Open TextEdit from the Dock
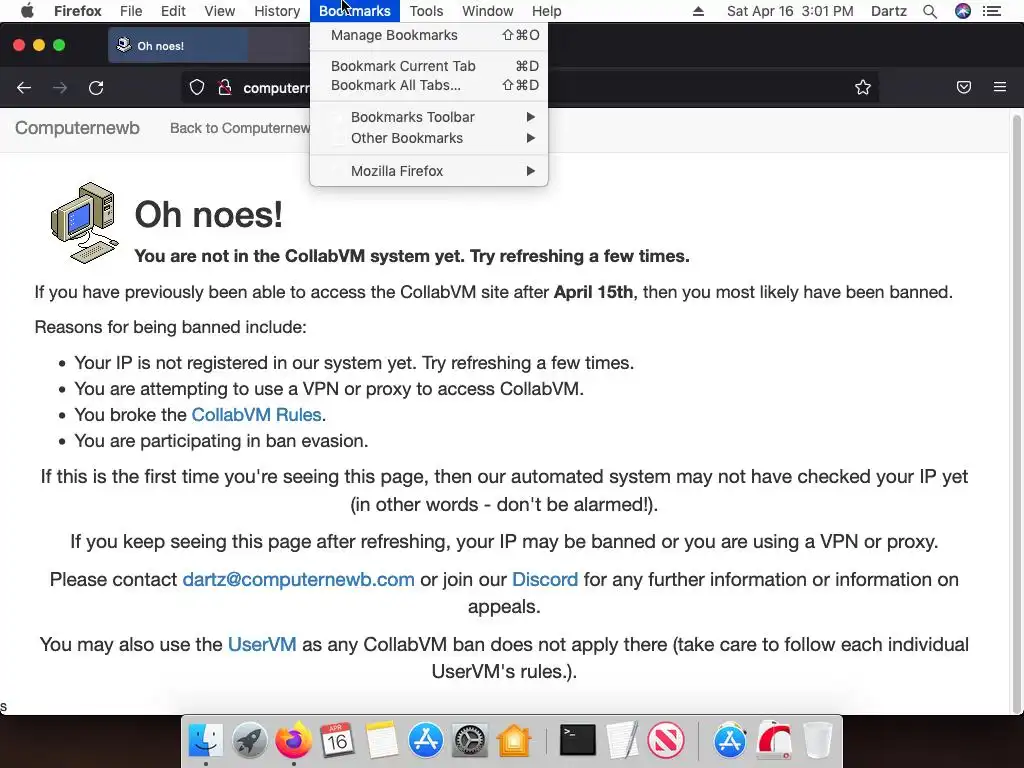The width and height of the screenshot is (1024, 768). (622, 741)
